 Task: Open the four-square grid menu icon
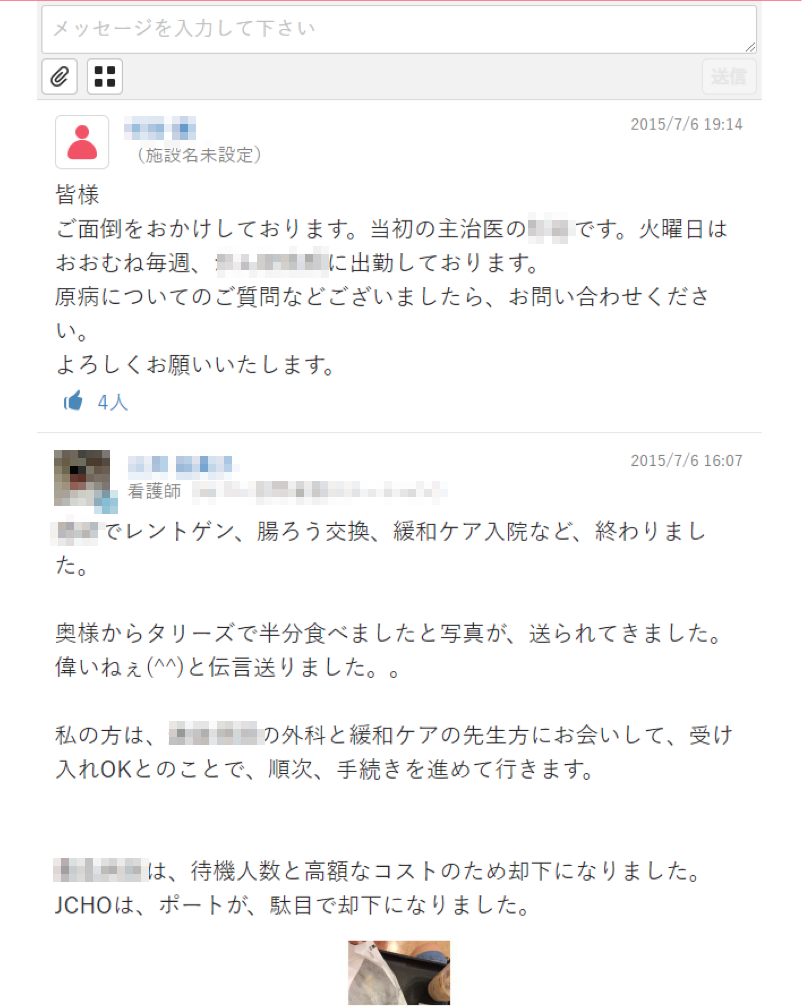105,76
